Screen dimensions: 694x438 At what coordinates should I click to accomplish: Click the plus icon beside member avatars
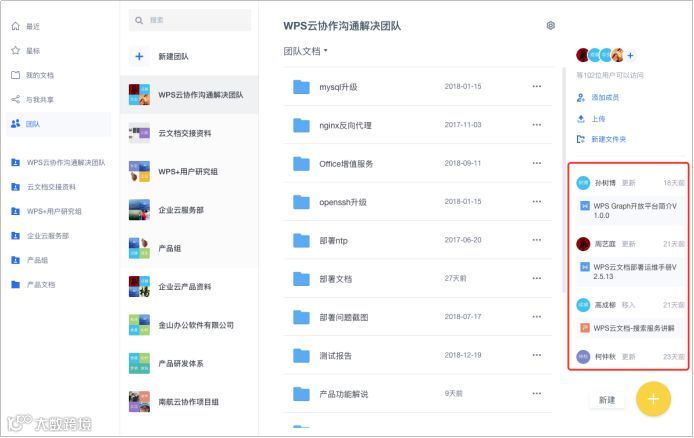point(630,56)
